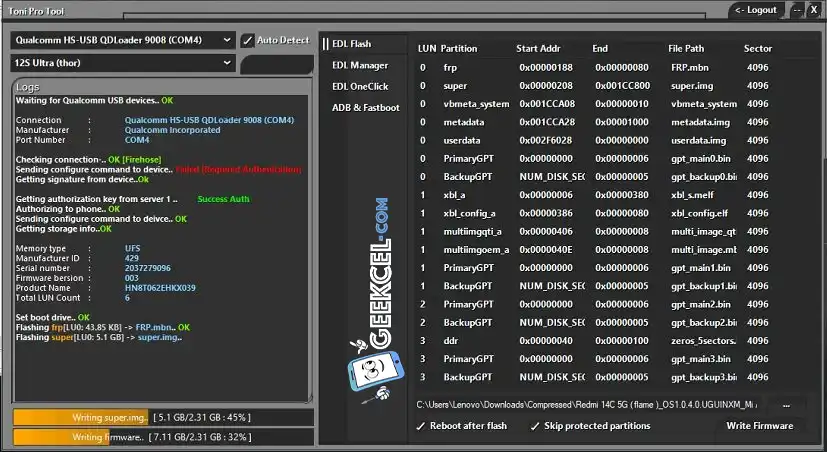Screen dimensions: 827x452
Task: Click the Logs panel heading
Action: [x=27, y=87]
